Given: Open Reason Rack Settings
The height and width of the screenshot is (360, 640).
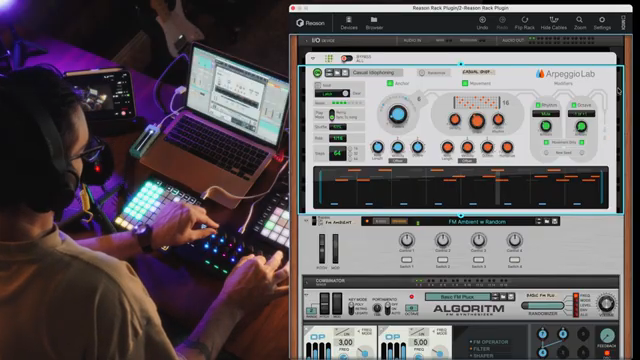Looking at the screenshot, I should (602, 23).
